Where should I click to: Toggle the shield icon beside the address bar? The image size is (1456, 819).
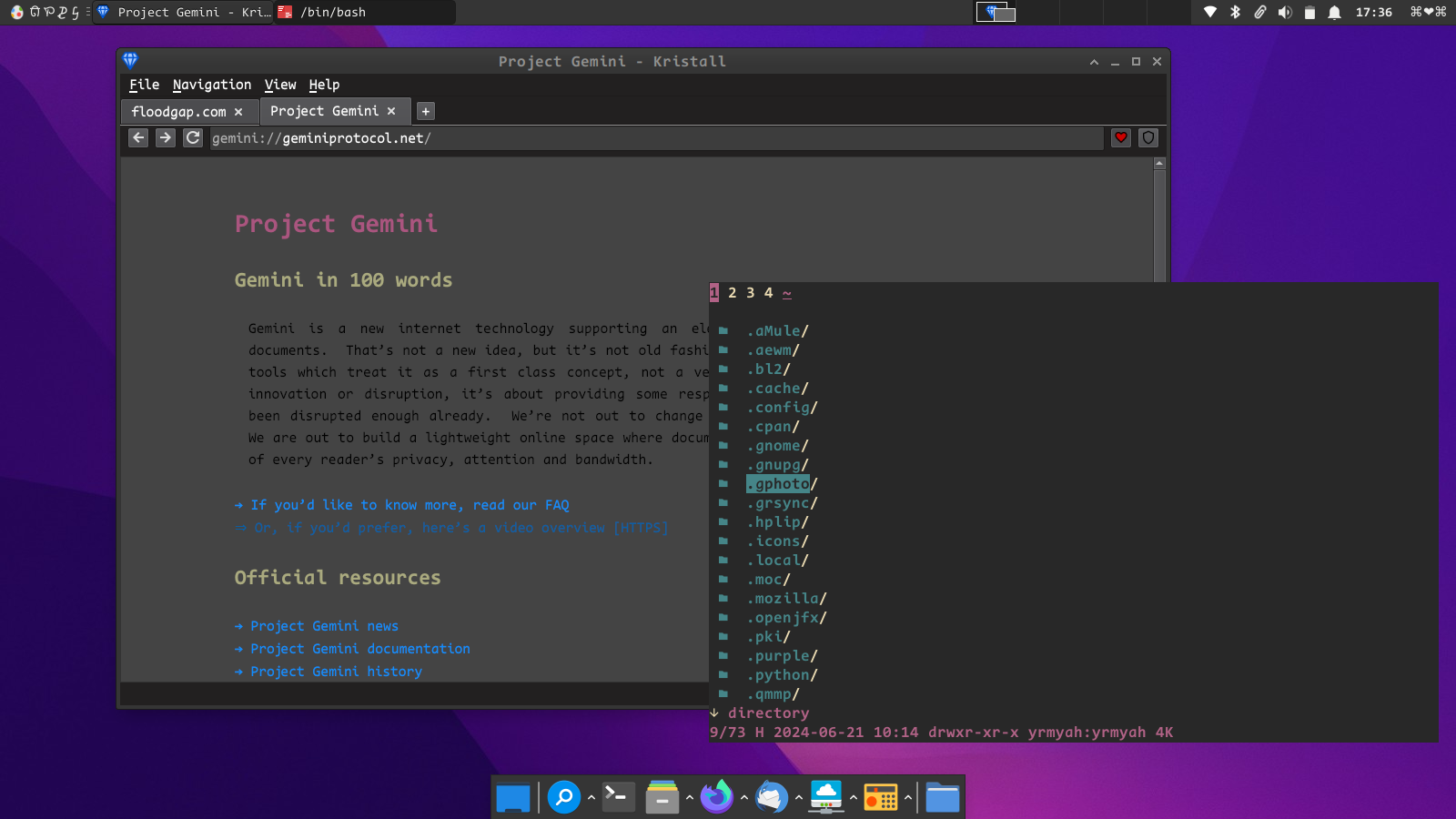click(x=1148, y=137)
